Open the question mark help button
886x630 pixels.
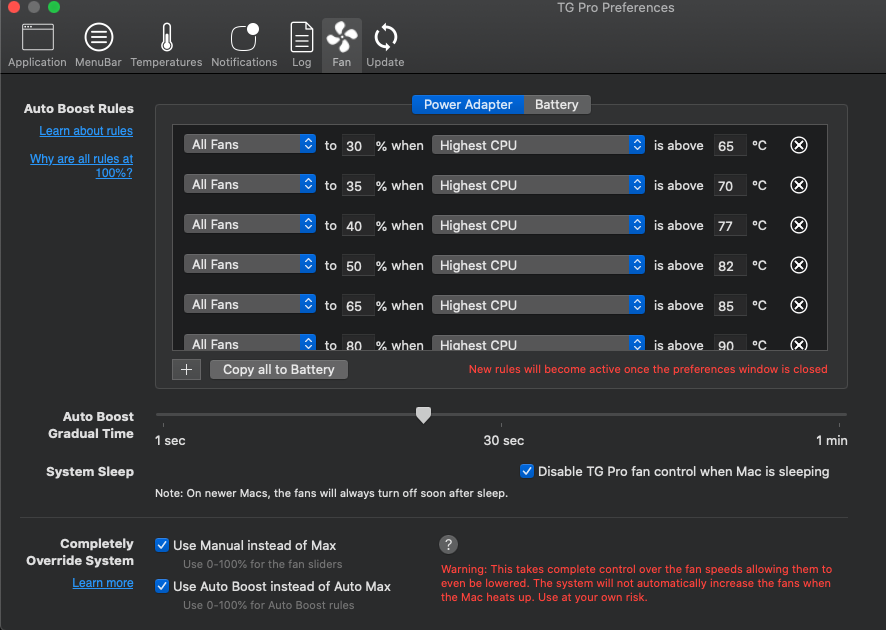click(448, 545)
